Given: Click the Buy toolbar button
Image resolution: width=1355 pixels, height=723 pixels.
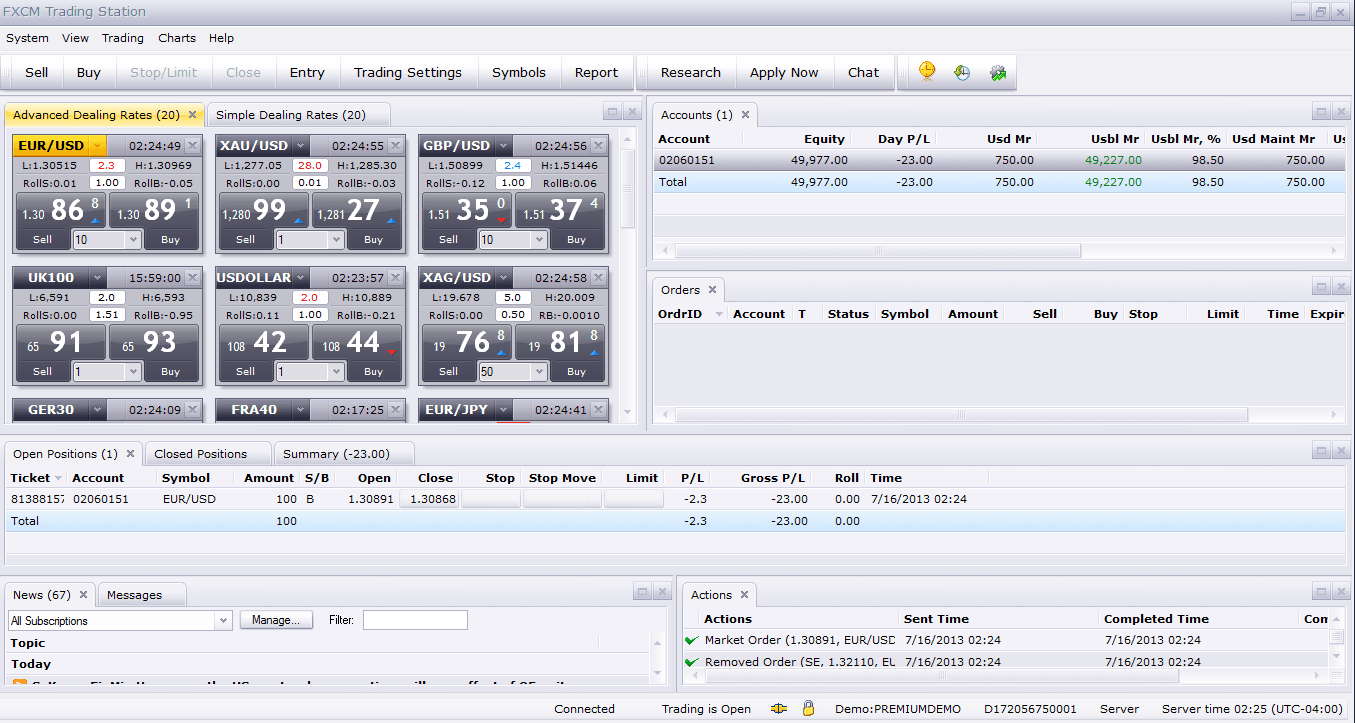Looking at the screenshot, I should 89,72.
